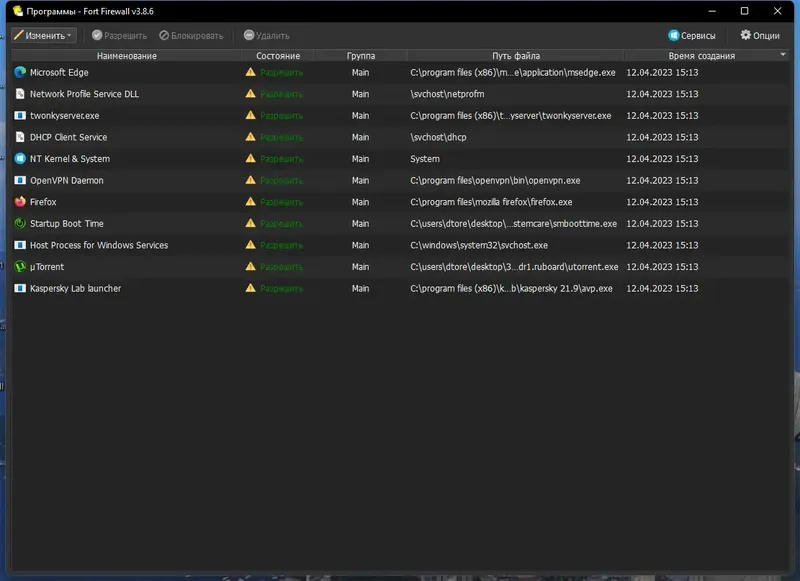Click the Firefox app icon

[20, 202]
